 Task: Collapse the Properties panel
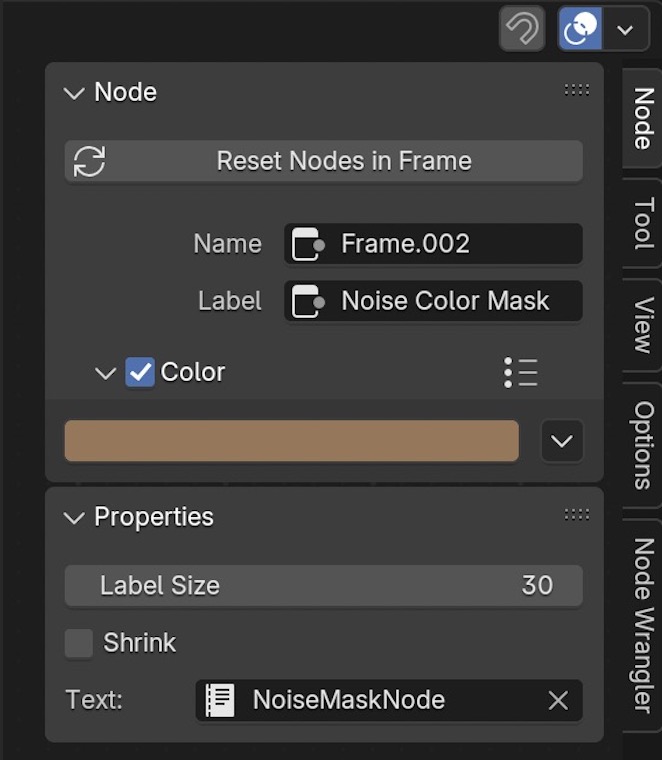(x=74, y=517)
